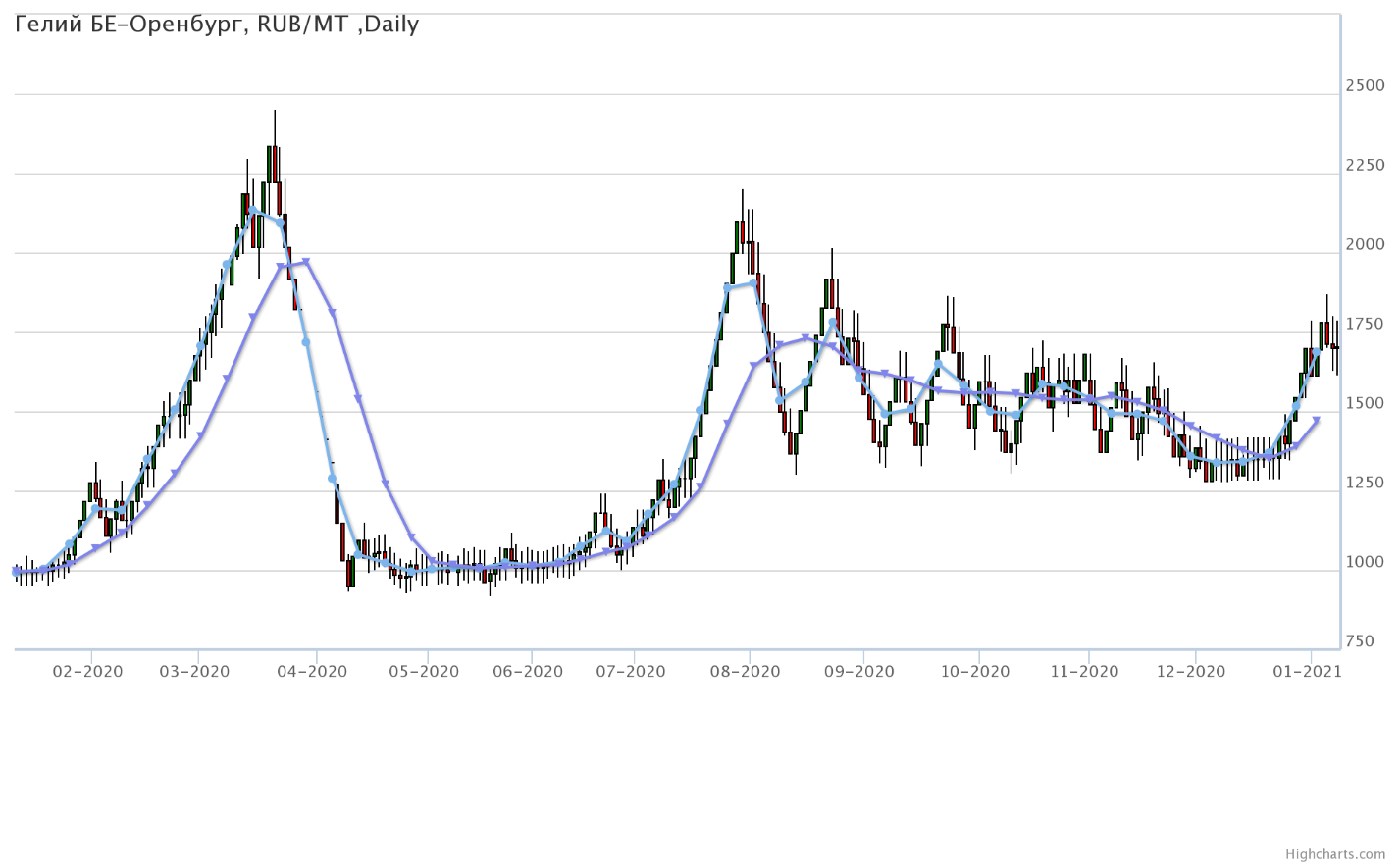Image resolution: width=1400 pixels, height=866 pixels.
Task: Click the lowest red candlestick after the April 2020 crash
Action: (x=351, y=572)
